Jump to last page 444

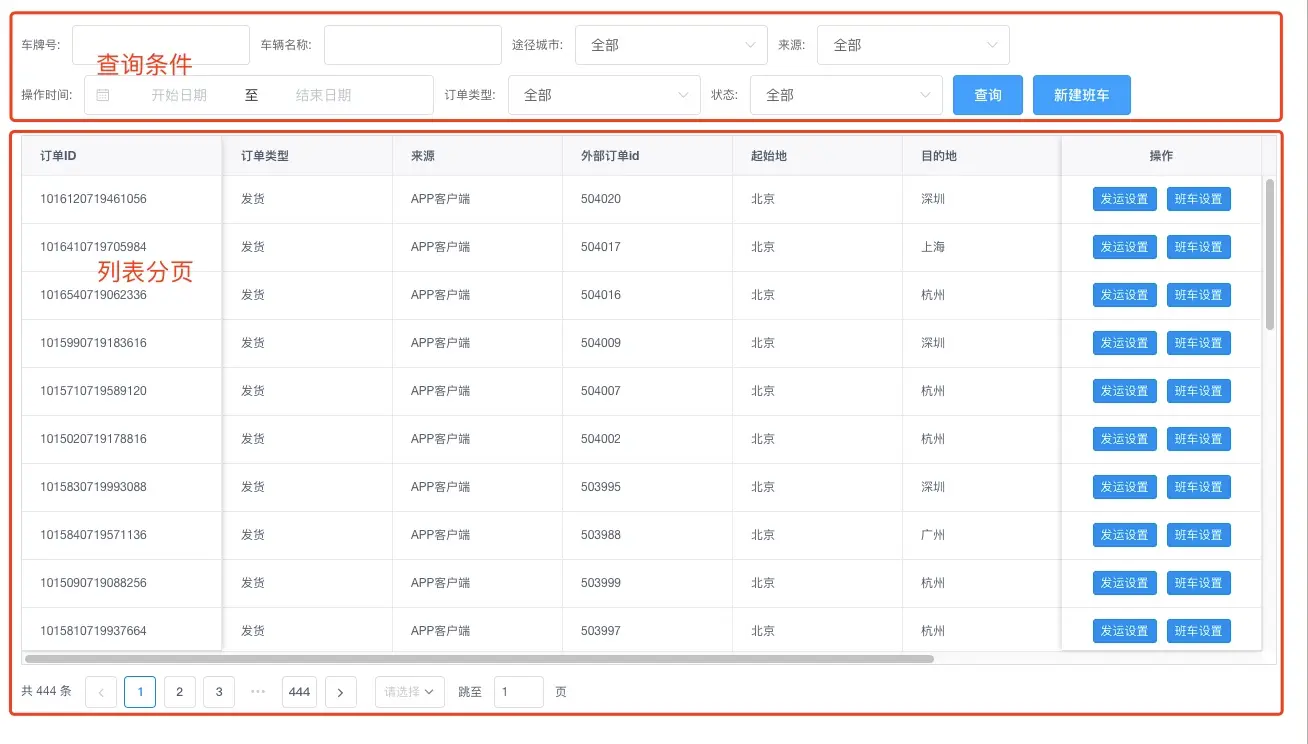pos(300,692)
